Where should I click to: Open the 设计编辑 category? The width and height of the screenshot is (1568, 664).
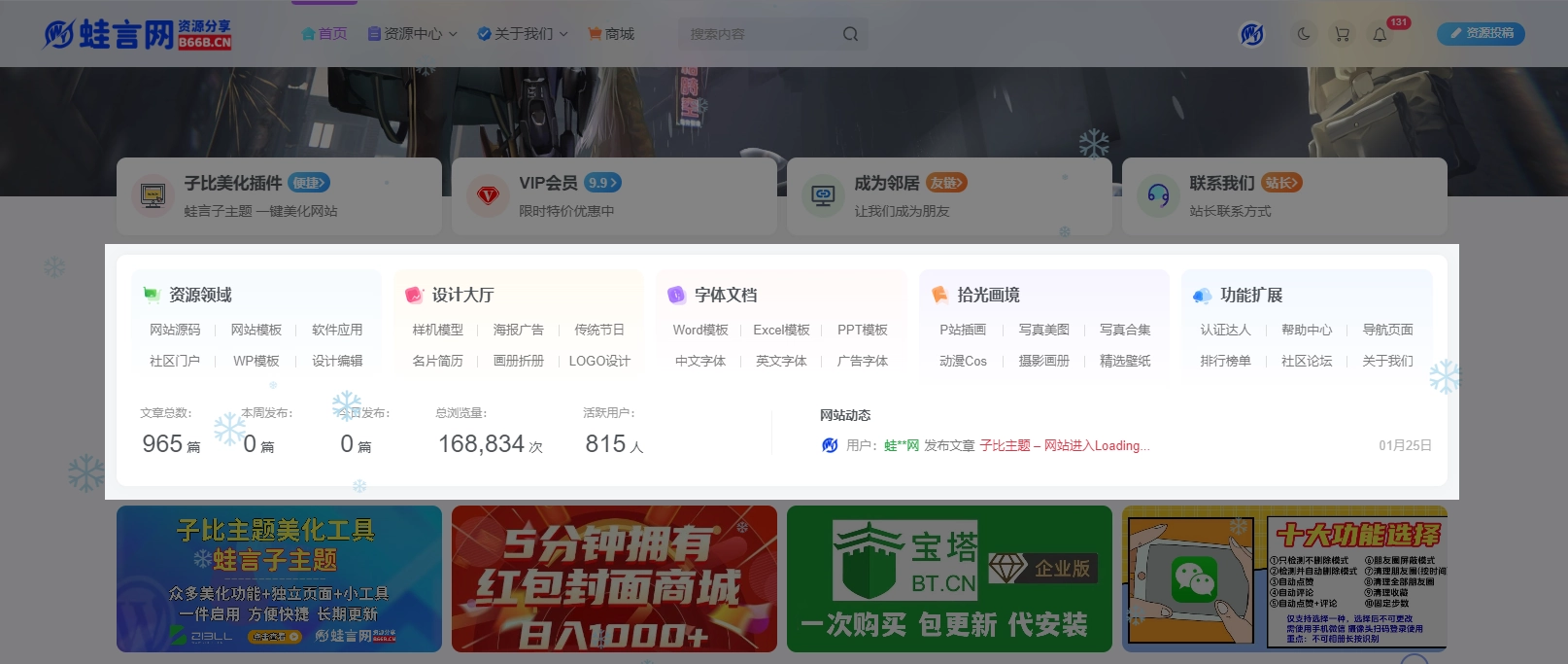[337, 361]
